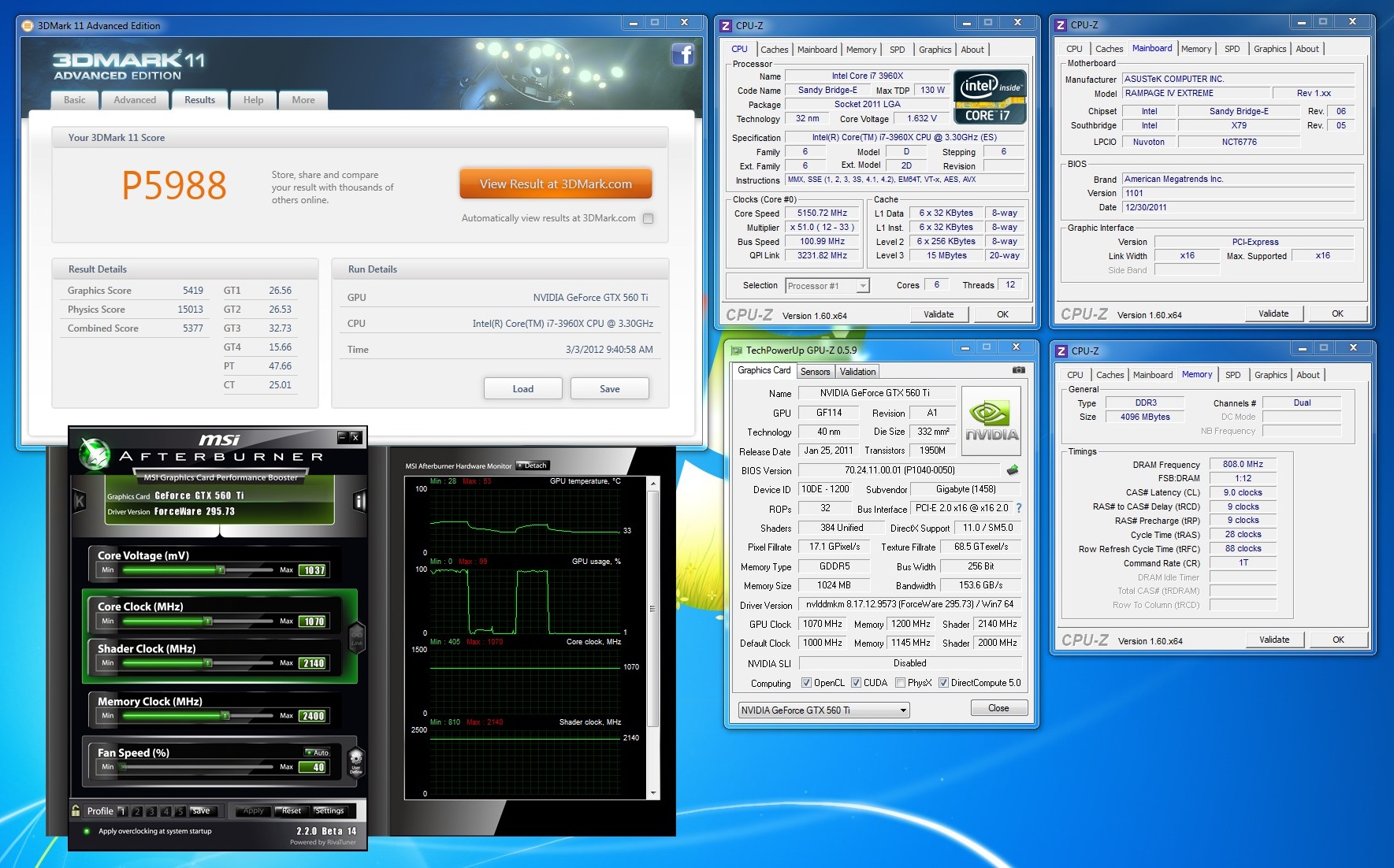
Task: Click the Afterburner Settings button
Action: point(329,811)
